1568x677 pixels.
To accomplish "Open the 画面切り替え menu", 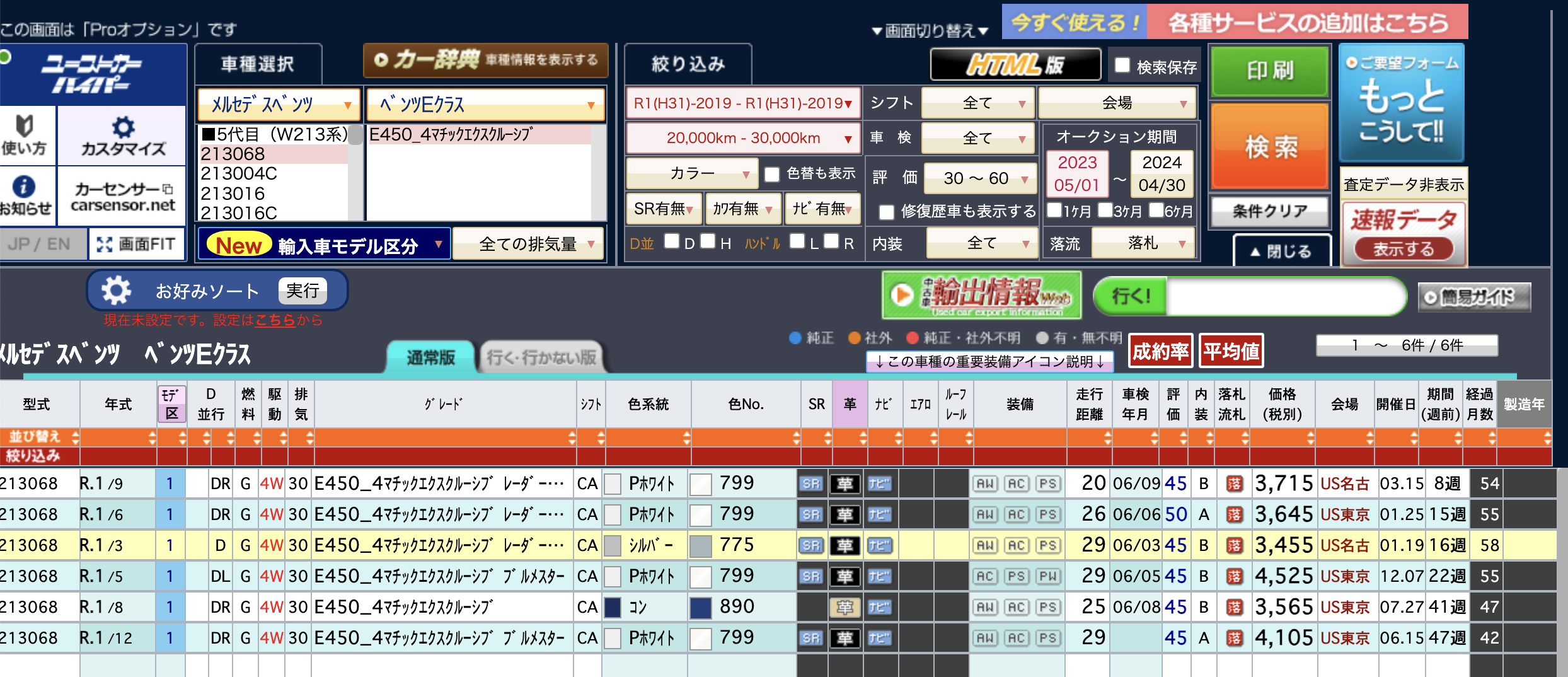I will (x=930, y=30).
